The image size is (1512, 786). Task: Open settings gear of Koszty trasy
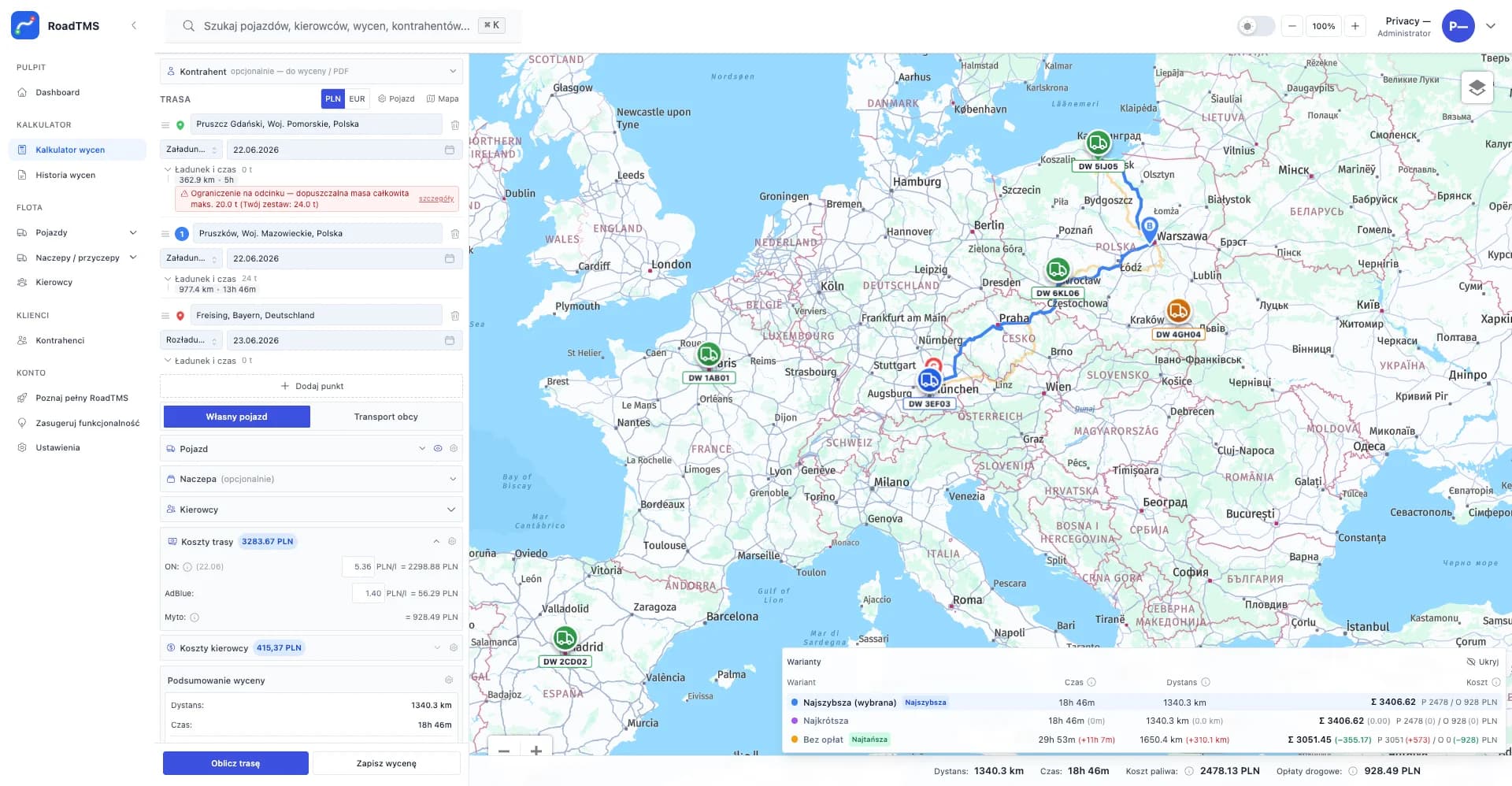452,541
